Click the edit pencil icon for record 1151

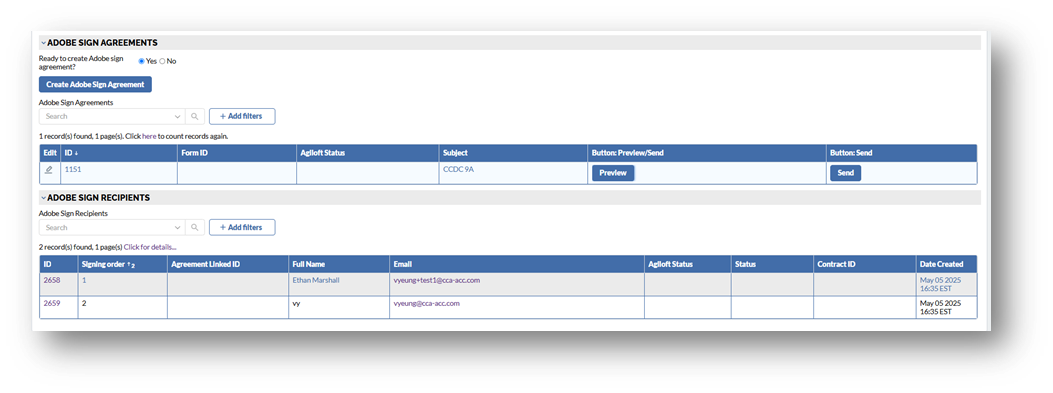[48, 170]
